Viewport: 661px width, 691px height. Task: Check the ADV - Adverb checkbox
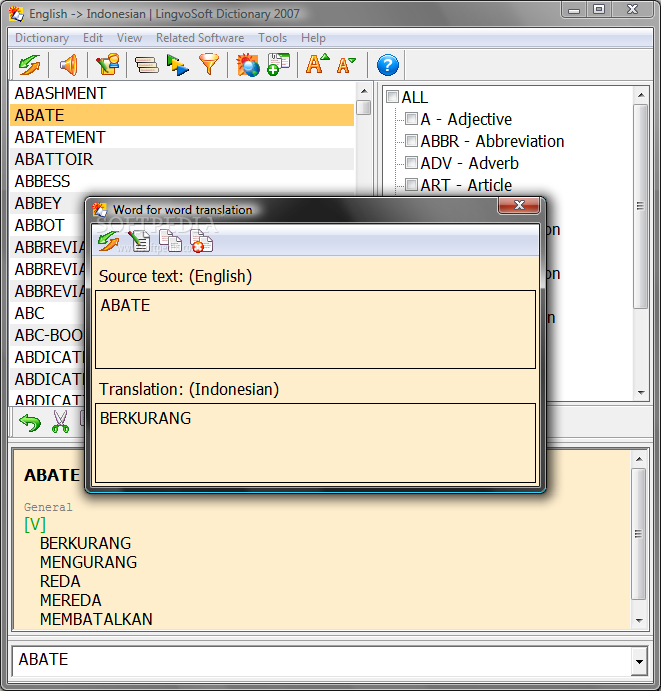pos(411,163)
